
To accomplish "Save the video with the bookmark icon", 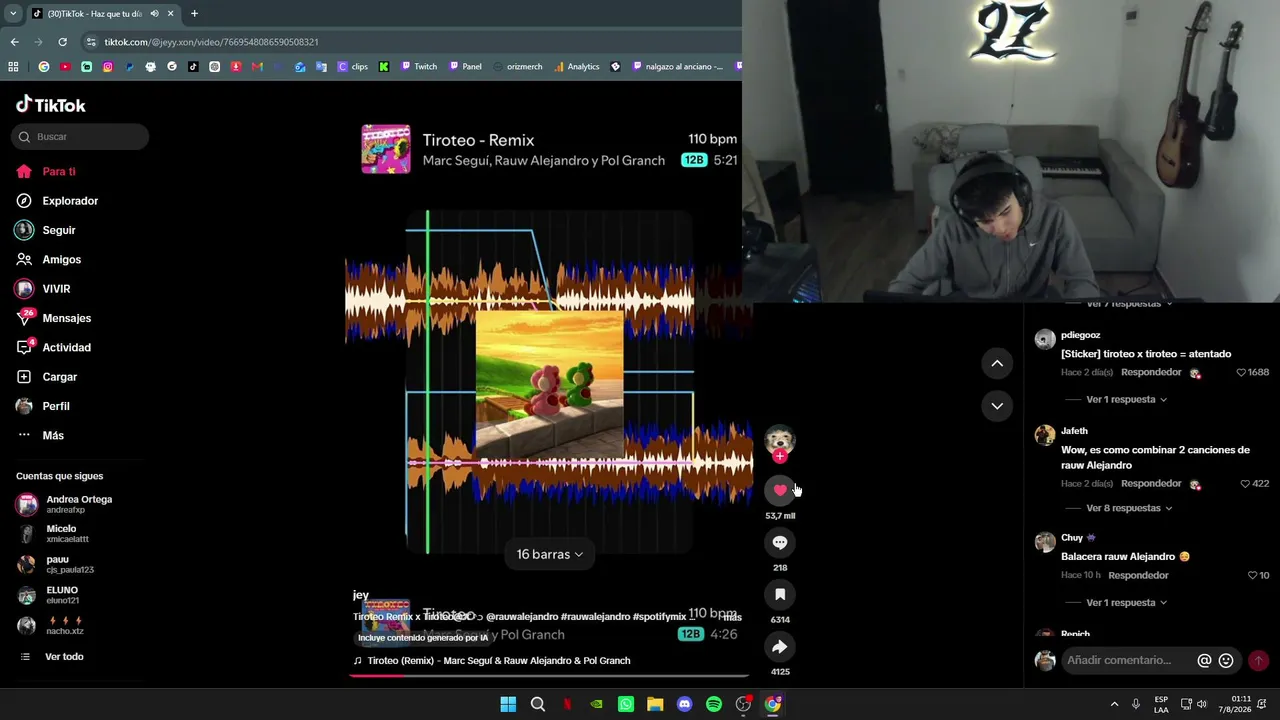I will tap(780, 594).
